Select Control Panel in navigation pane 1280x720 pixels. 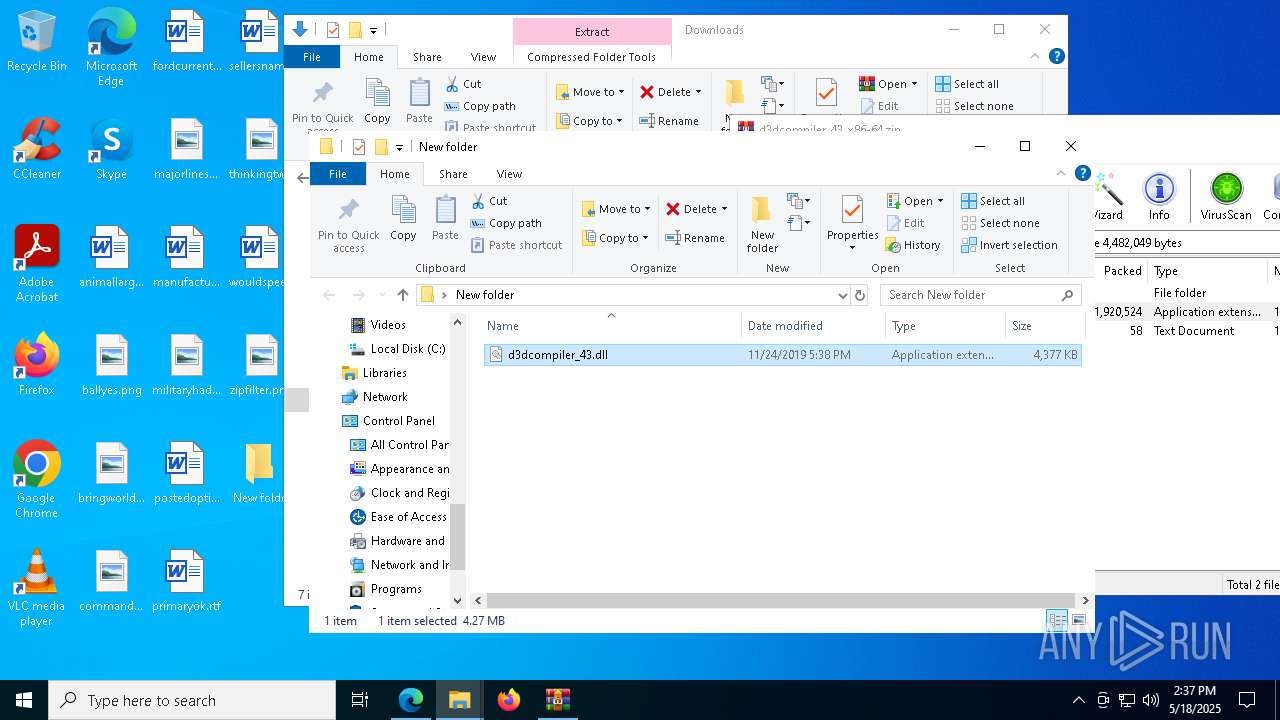(389, 421)
